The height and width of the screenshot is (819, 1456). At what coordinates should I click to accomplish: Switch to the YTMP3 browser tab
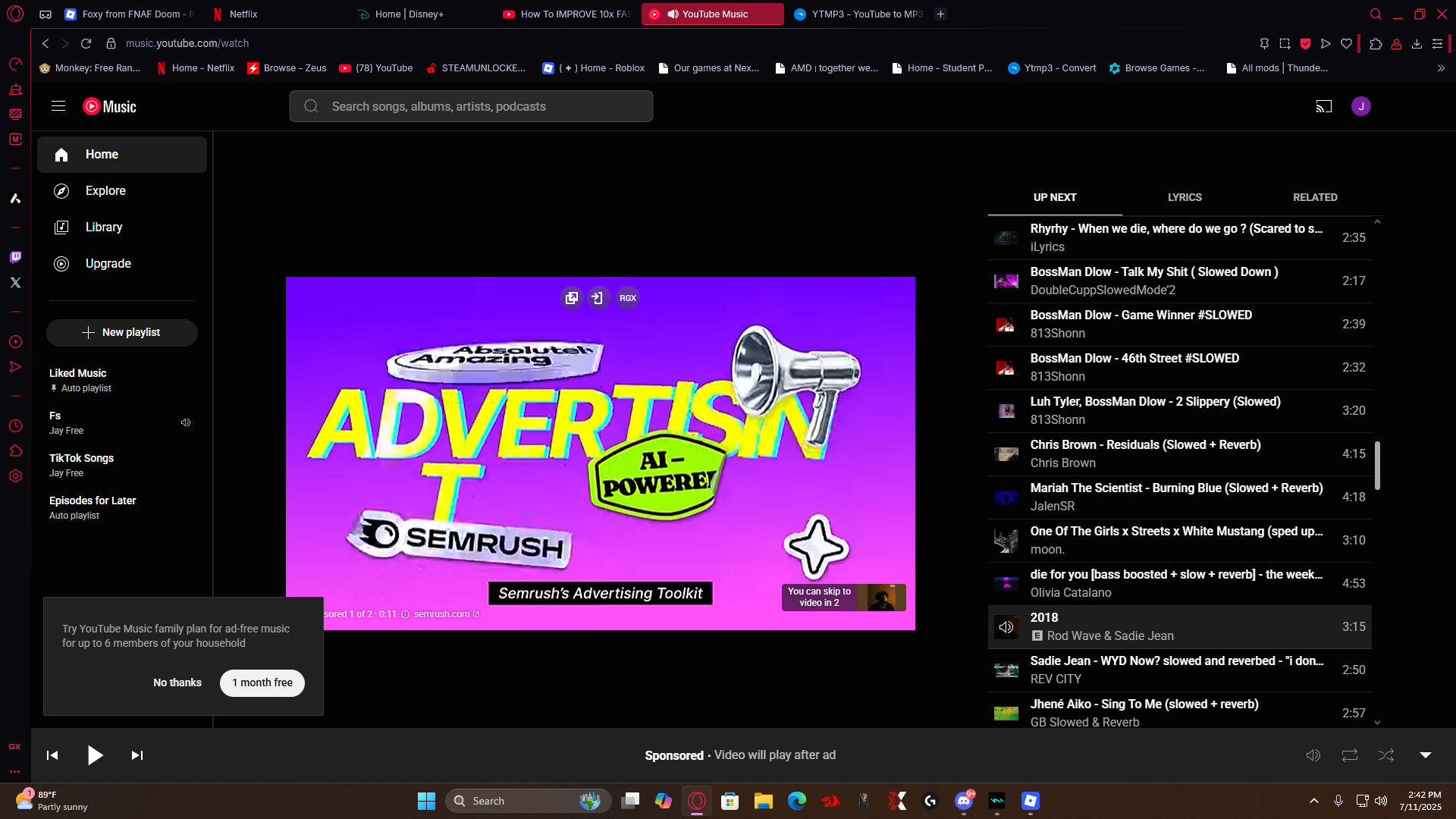(858, 14)
